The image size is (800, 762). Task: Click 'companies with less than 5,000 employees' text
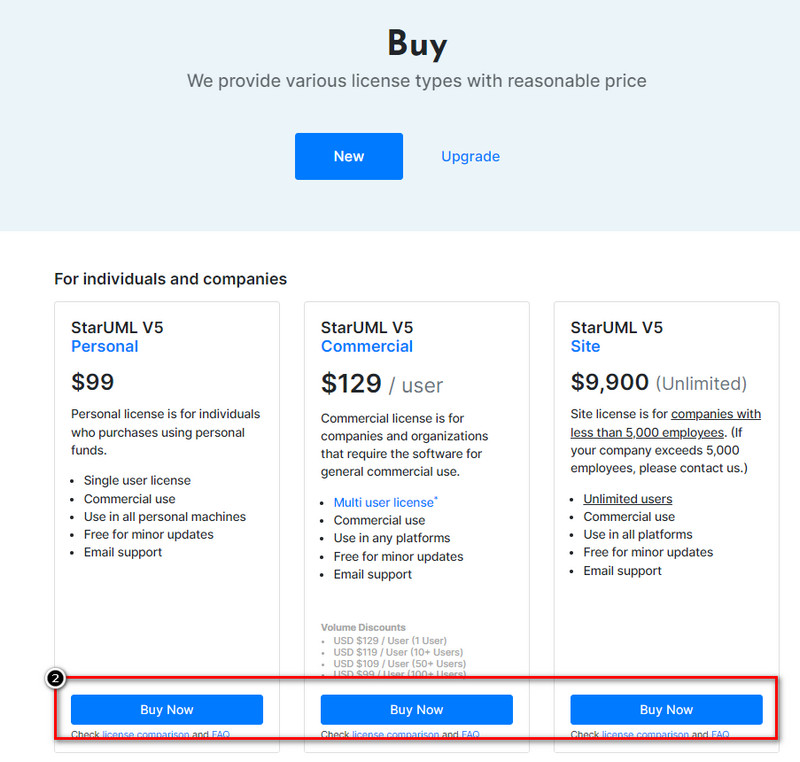[665, 423]
